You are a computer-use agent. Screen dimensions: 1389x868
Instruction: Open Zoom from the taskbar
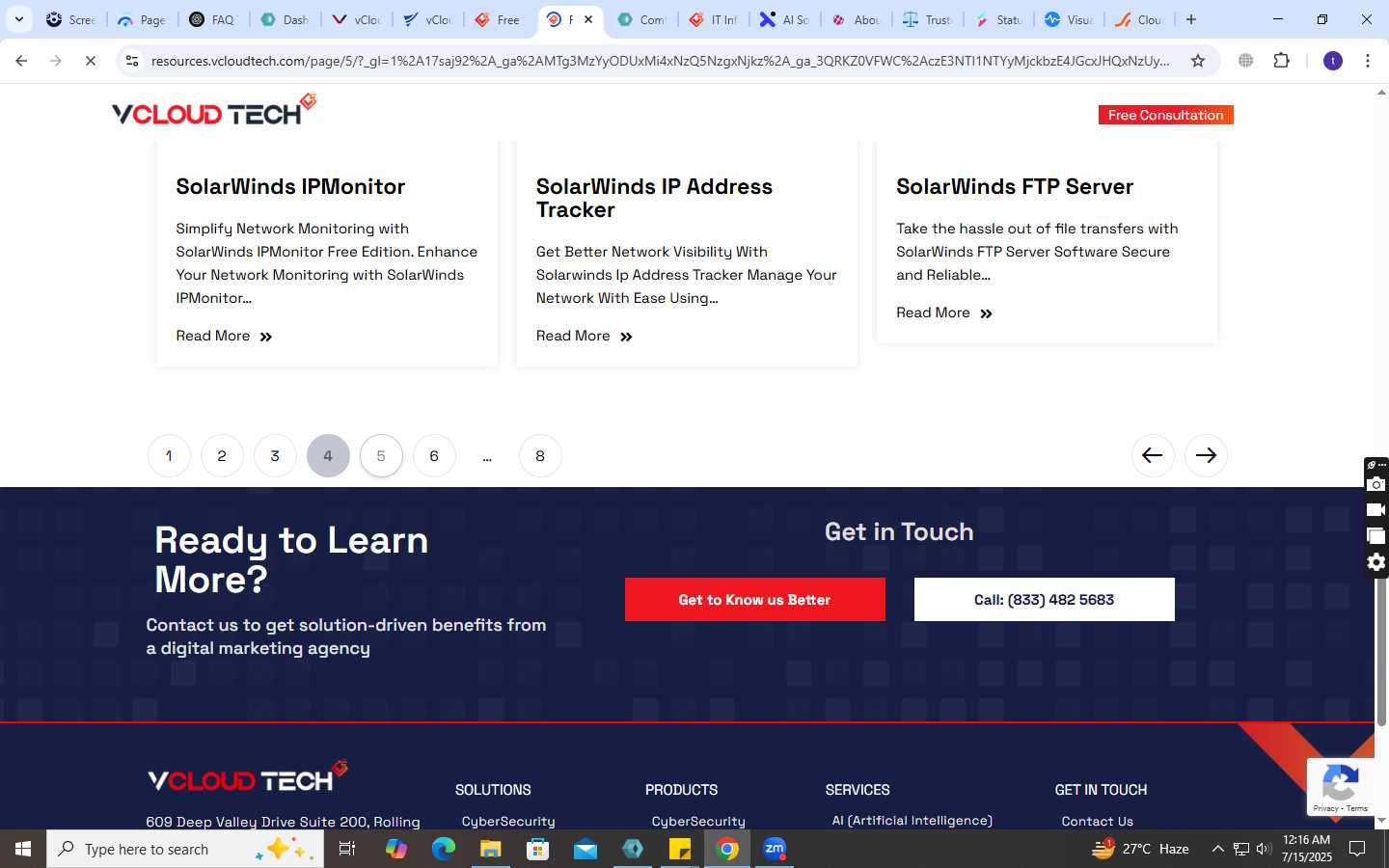click(775, 849)
